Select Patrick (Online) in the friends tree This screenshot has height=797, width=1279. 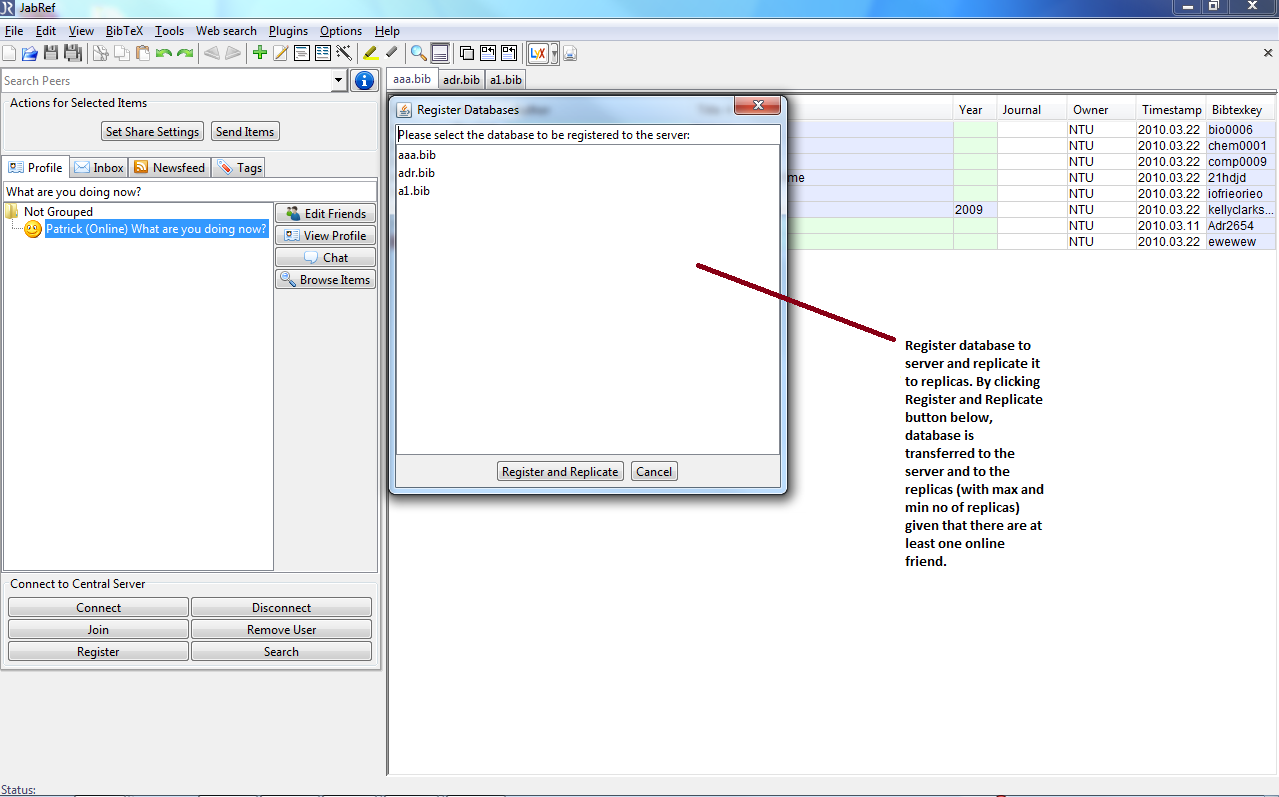click(x=157, y=229)
